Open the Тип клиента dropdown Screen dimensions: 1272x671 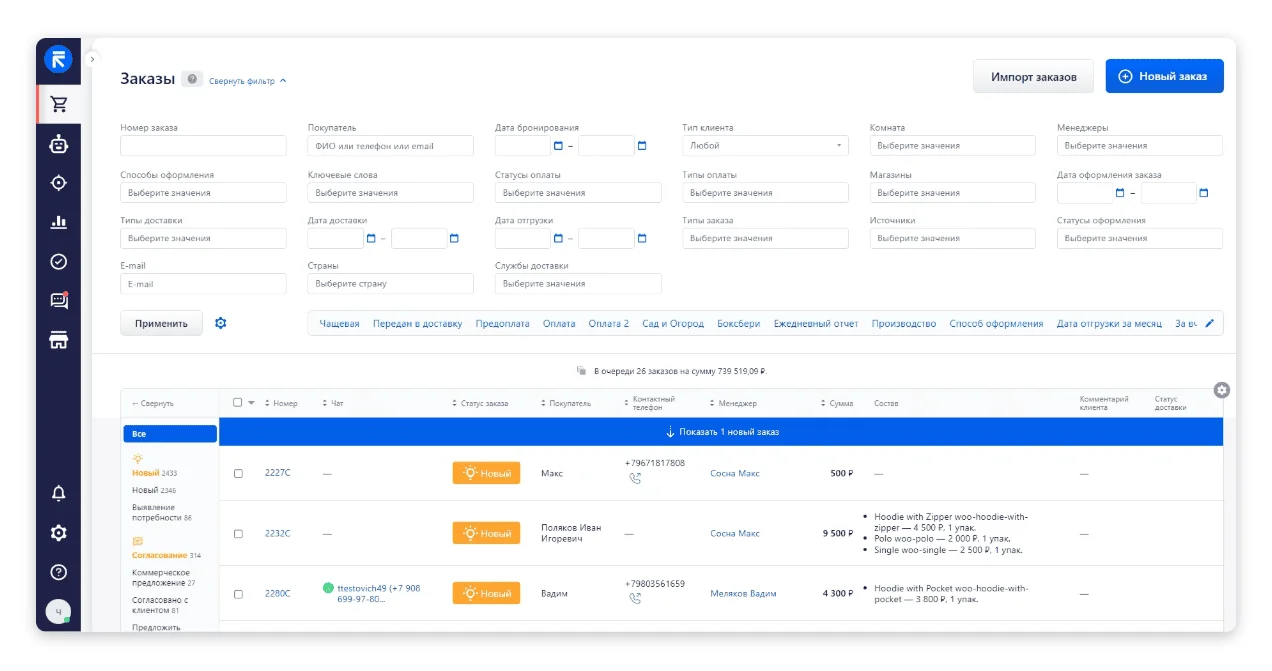pos(765,146)
